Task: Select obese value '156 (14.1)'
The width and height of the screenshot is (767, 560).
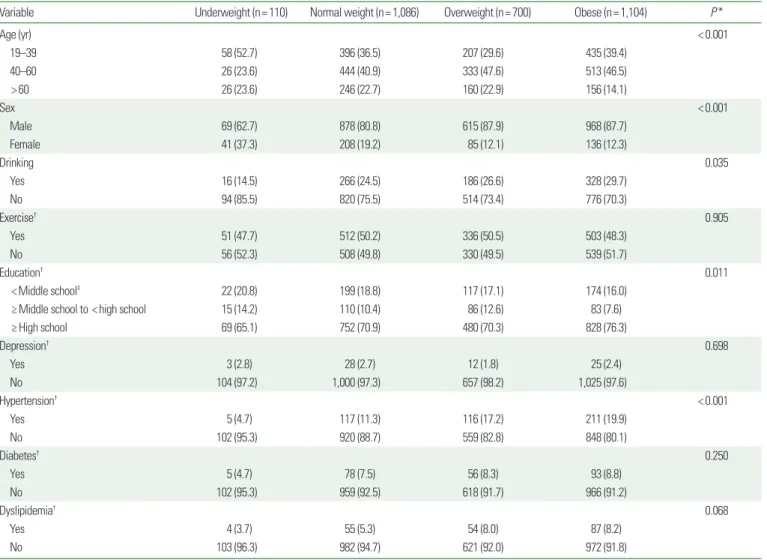Action: (x=606, y=90)
